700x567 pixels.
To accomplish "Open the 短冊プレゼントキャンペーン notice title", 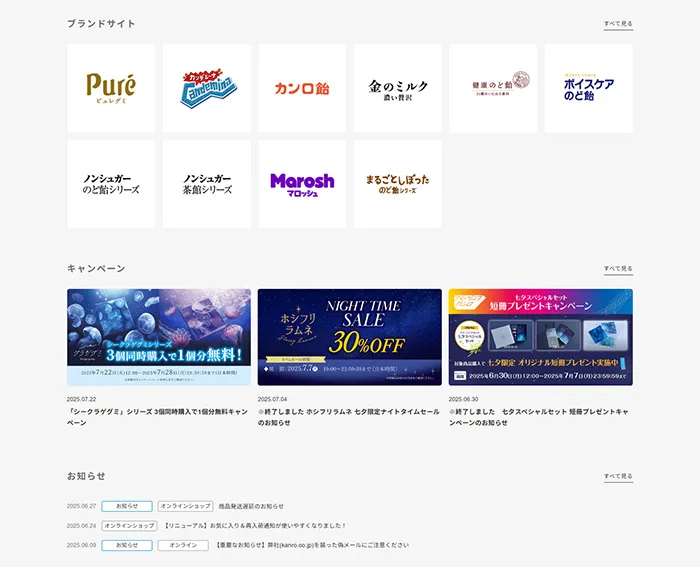I will coord(539,417).
